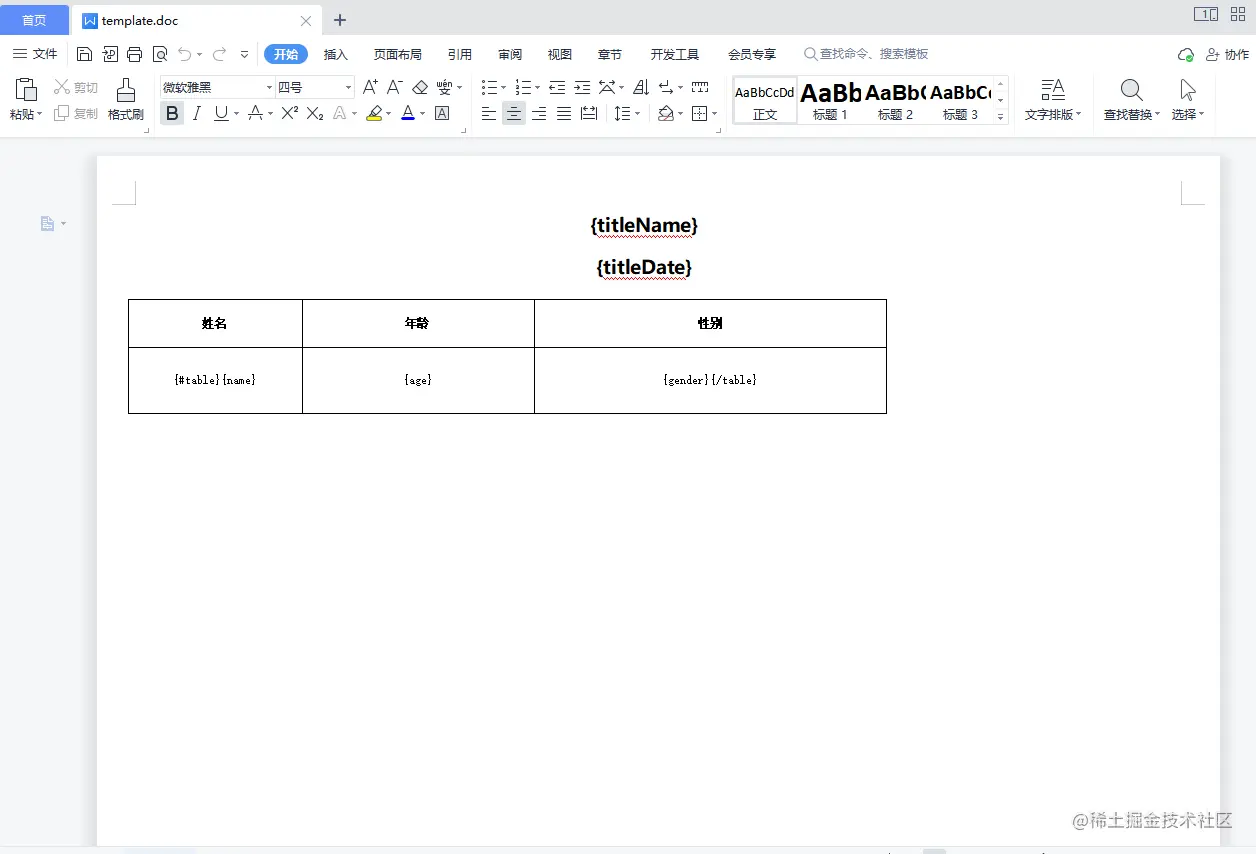Switch to the Developer Tools (开发工具) tab
Viewport: 1256px width, 854px height.
click(x=675, y=55)
